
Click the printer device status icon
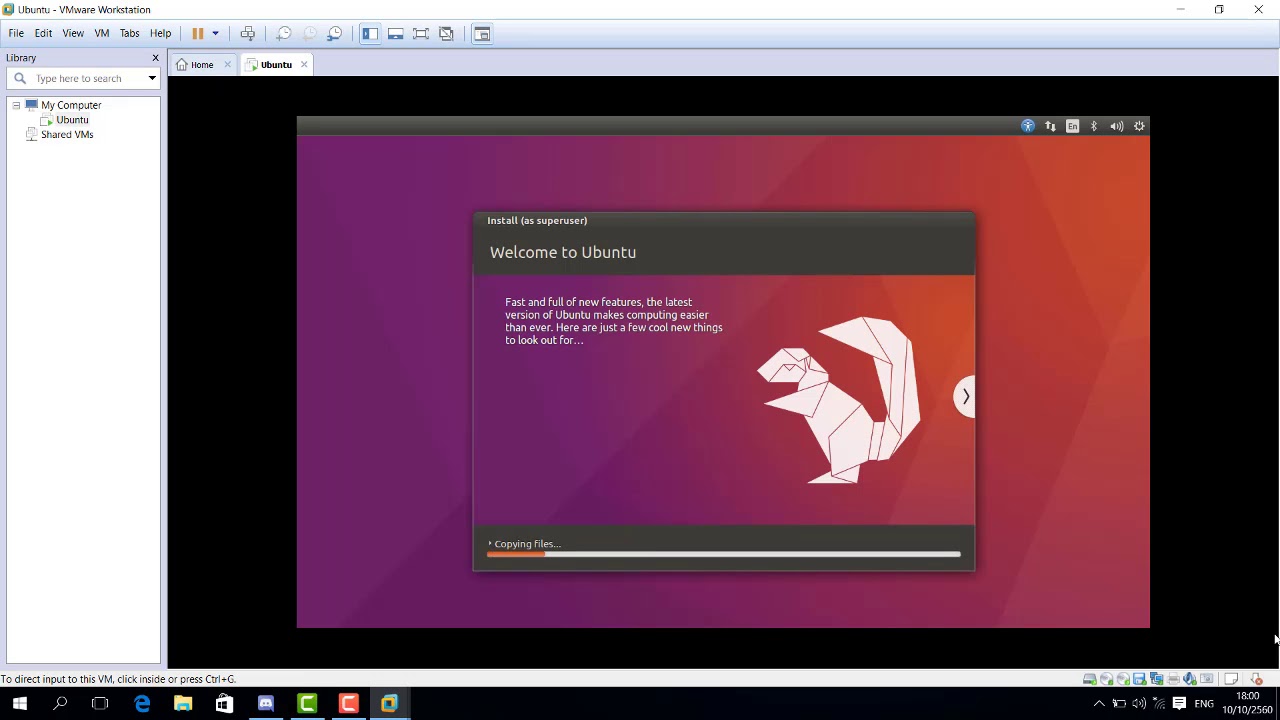point(1173,679)
